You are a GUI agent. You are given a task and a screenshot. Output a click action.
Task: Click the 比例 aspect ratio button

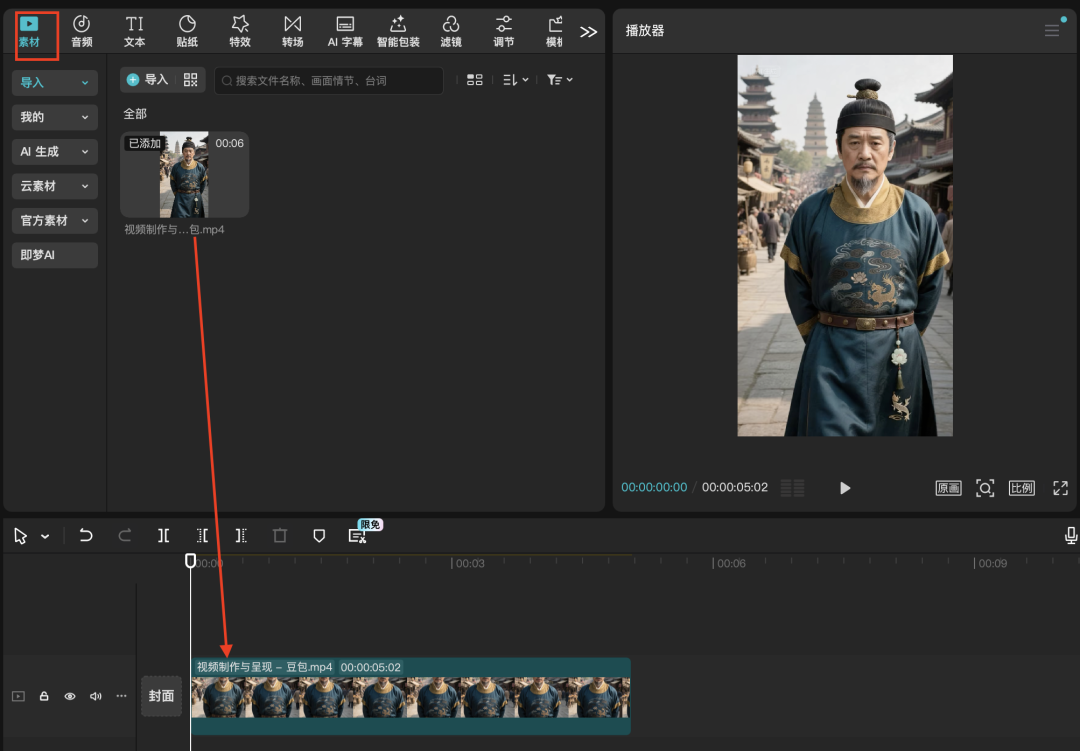1022,488
